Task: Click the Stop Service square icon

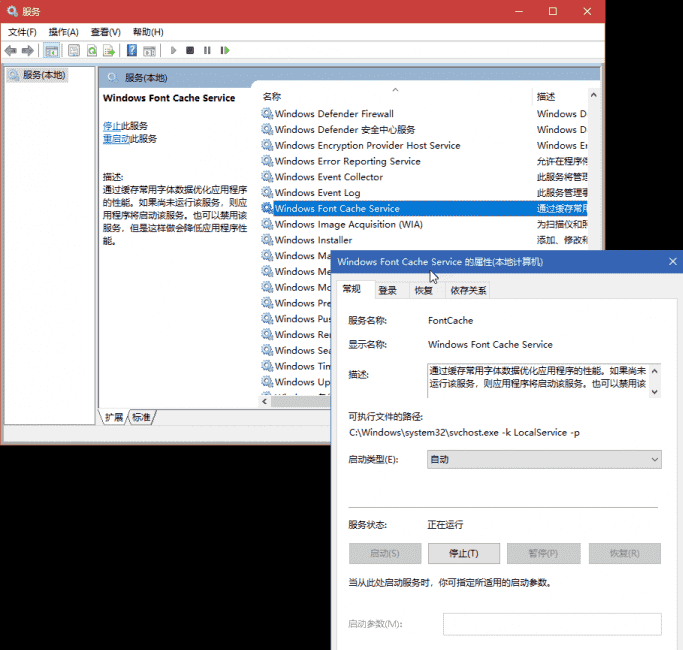Action: (x=190, y=51)
